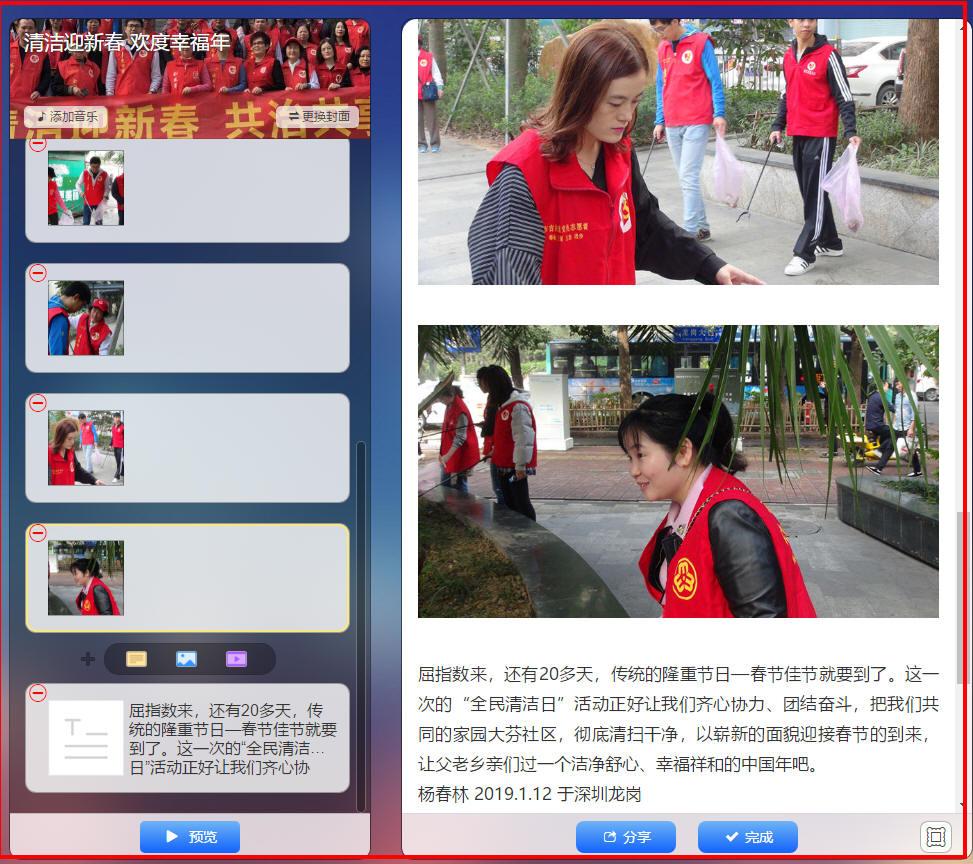Click 添加音乐 to add music
This screenshot has width=973, height=864.
tap(66, 116)
